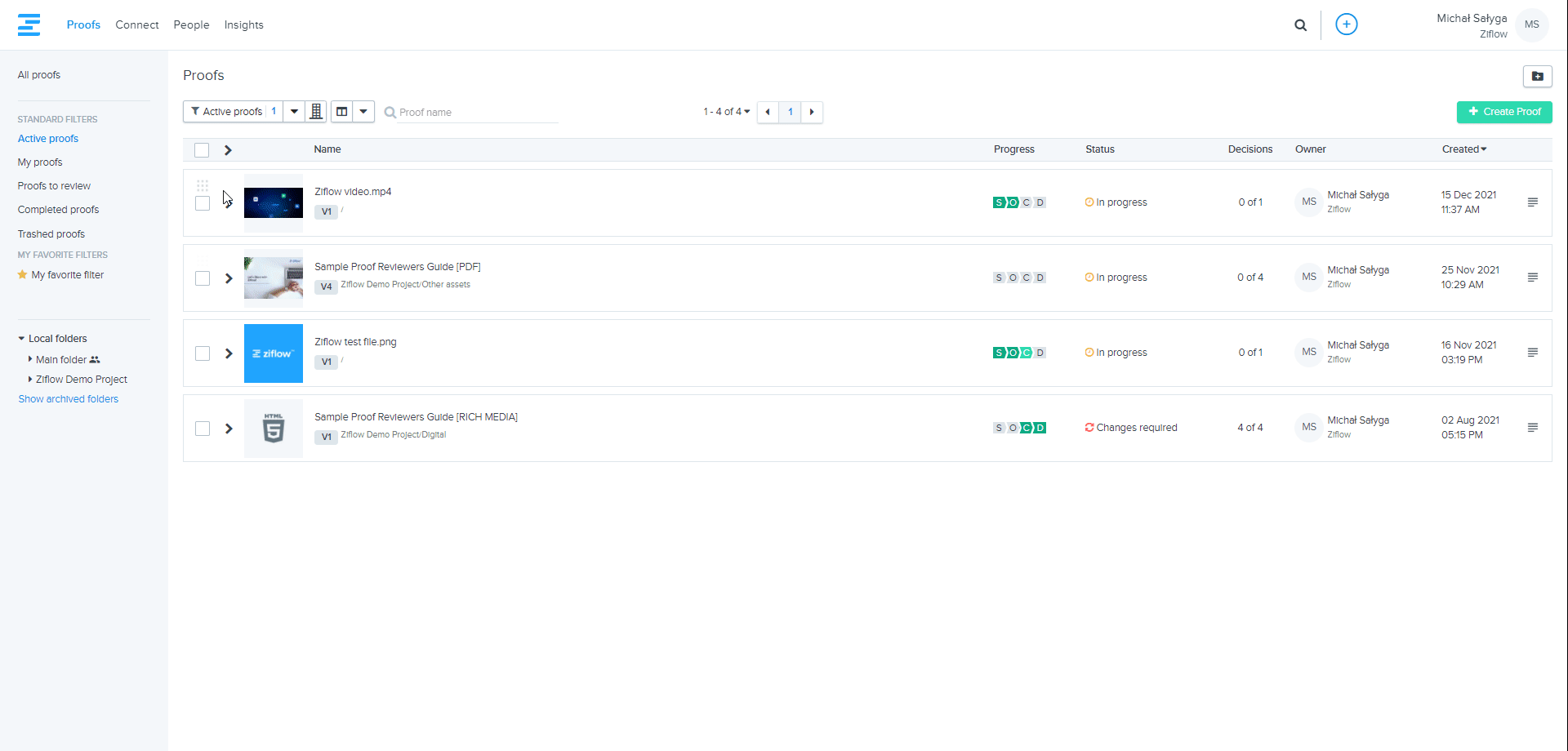Click the MS owner avatar in video.mp4 row
This screenshot has height=751, width=1568.
tap(1309, 202)
